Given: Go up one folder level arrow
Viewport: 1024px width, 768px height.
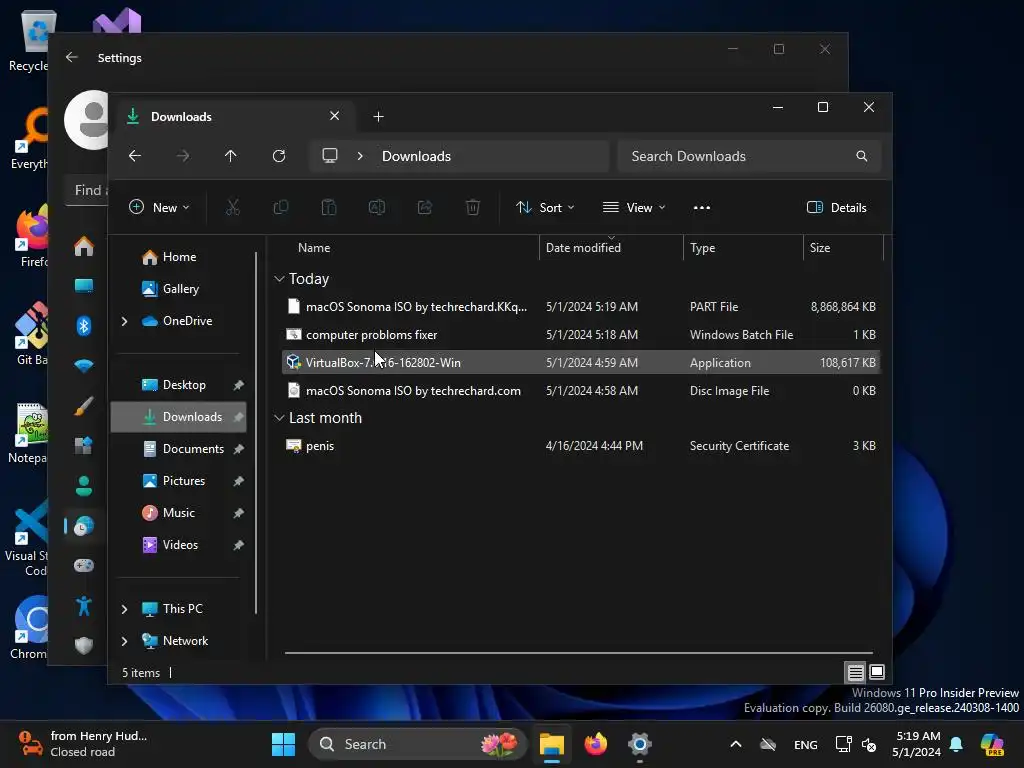Looking at the screenshot, I should coord(231,156).
